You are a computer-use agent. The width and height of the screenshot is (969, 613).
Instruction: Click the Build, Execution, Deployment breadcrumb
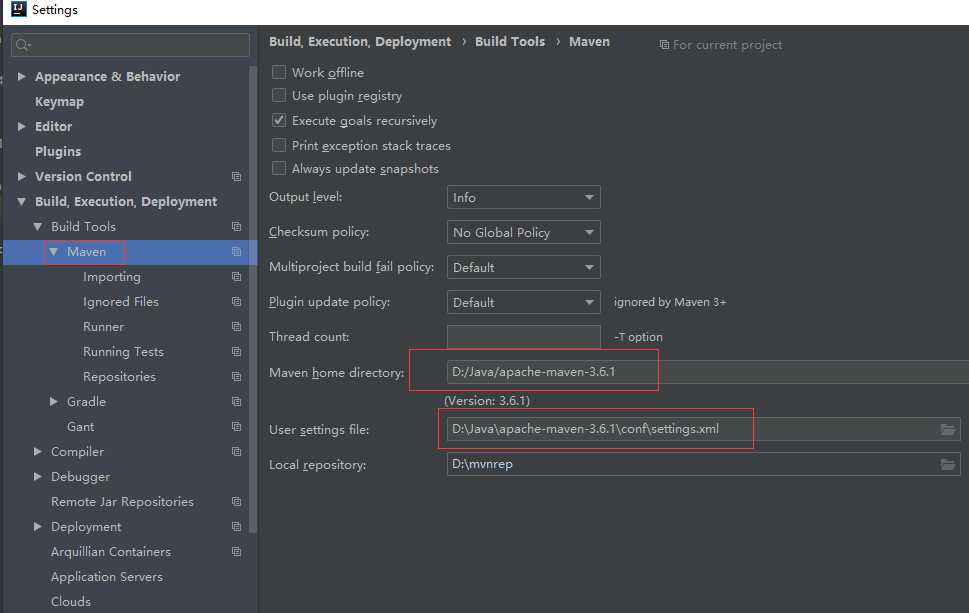[360, 42]
